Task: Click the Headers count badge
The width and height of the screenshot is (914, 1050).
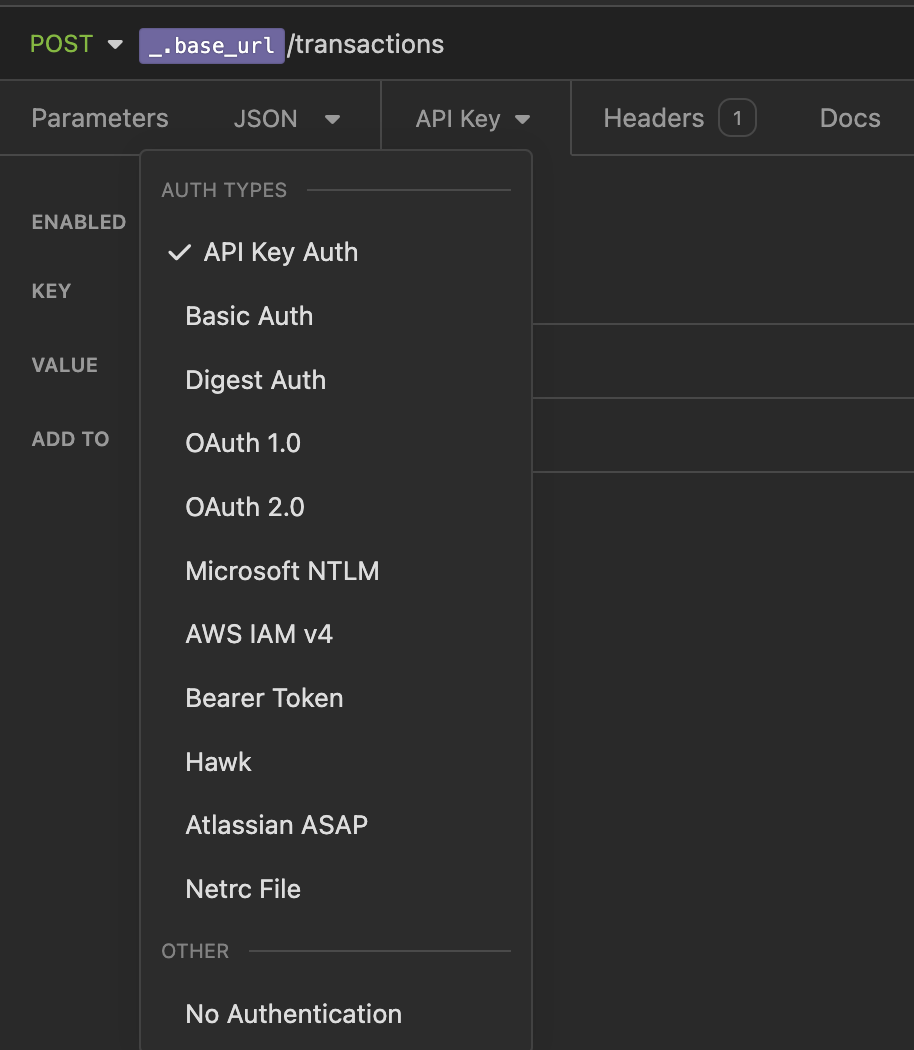Action: (x=737, y=119)
